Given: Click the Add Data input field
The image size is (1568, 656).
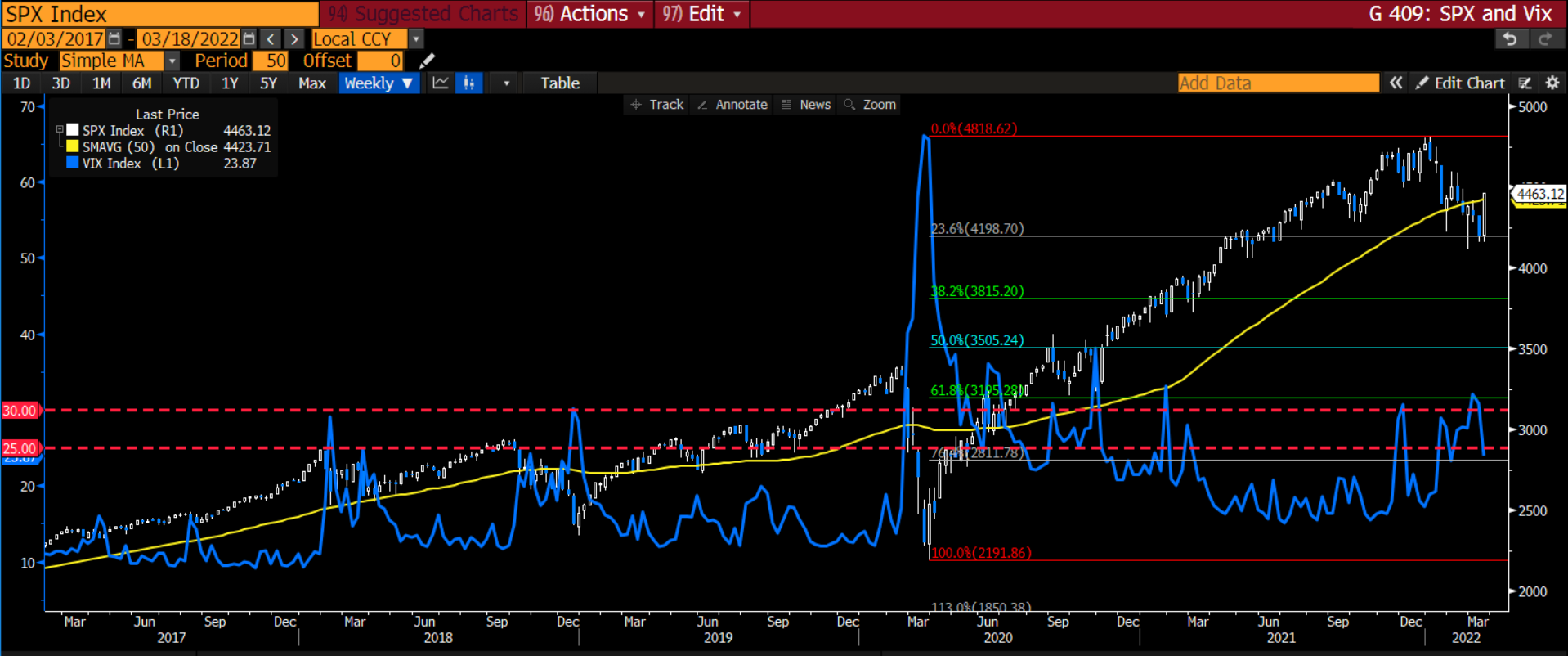Looking at the screenshot, I should (x=1278, y=83).
